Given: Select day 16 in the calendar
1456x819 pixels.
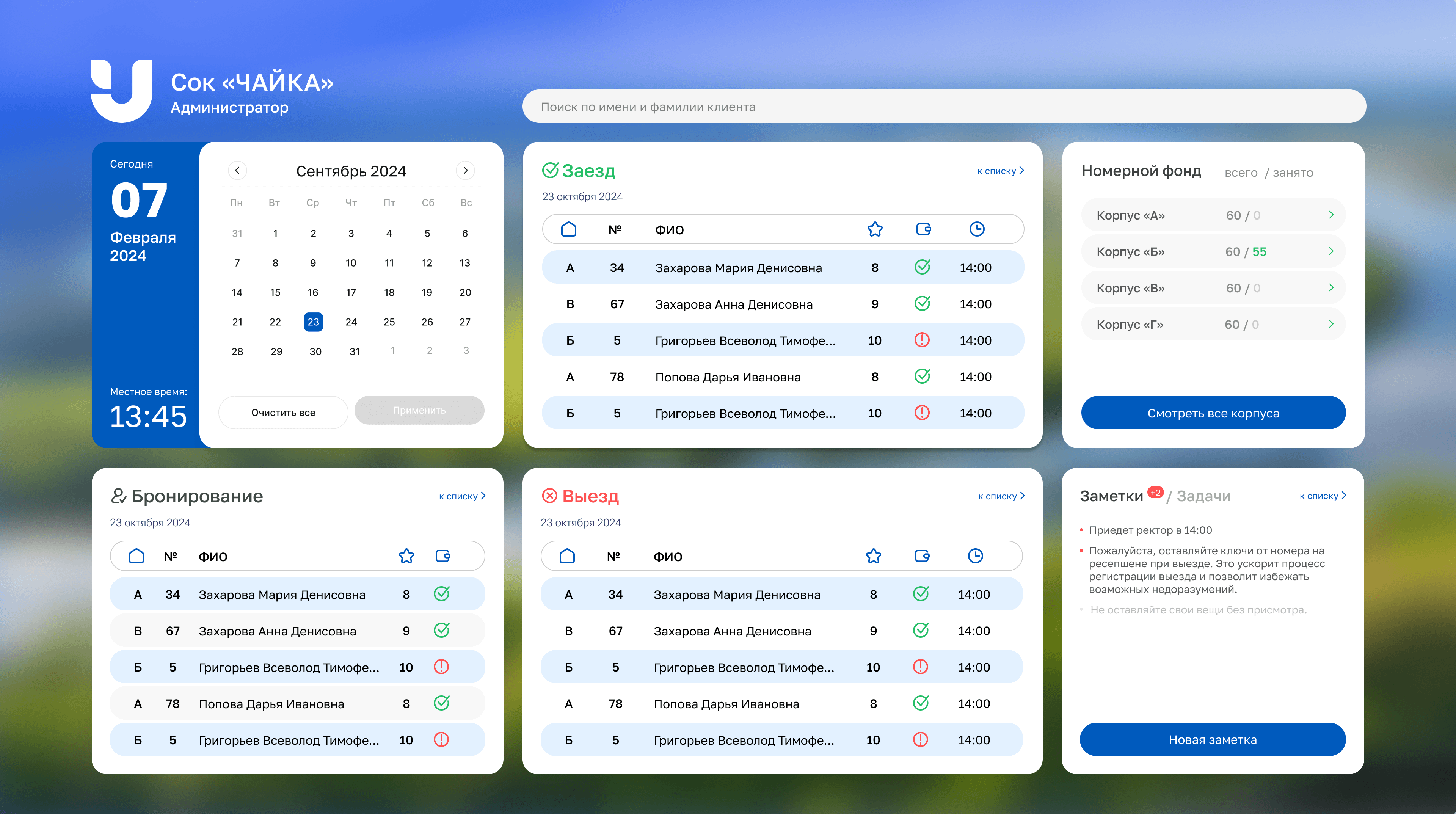Looking at the screenshot, I should pyautogui.click(x=312, y=292).
